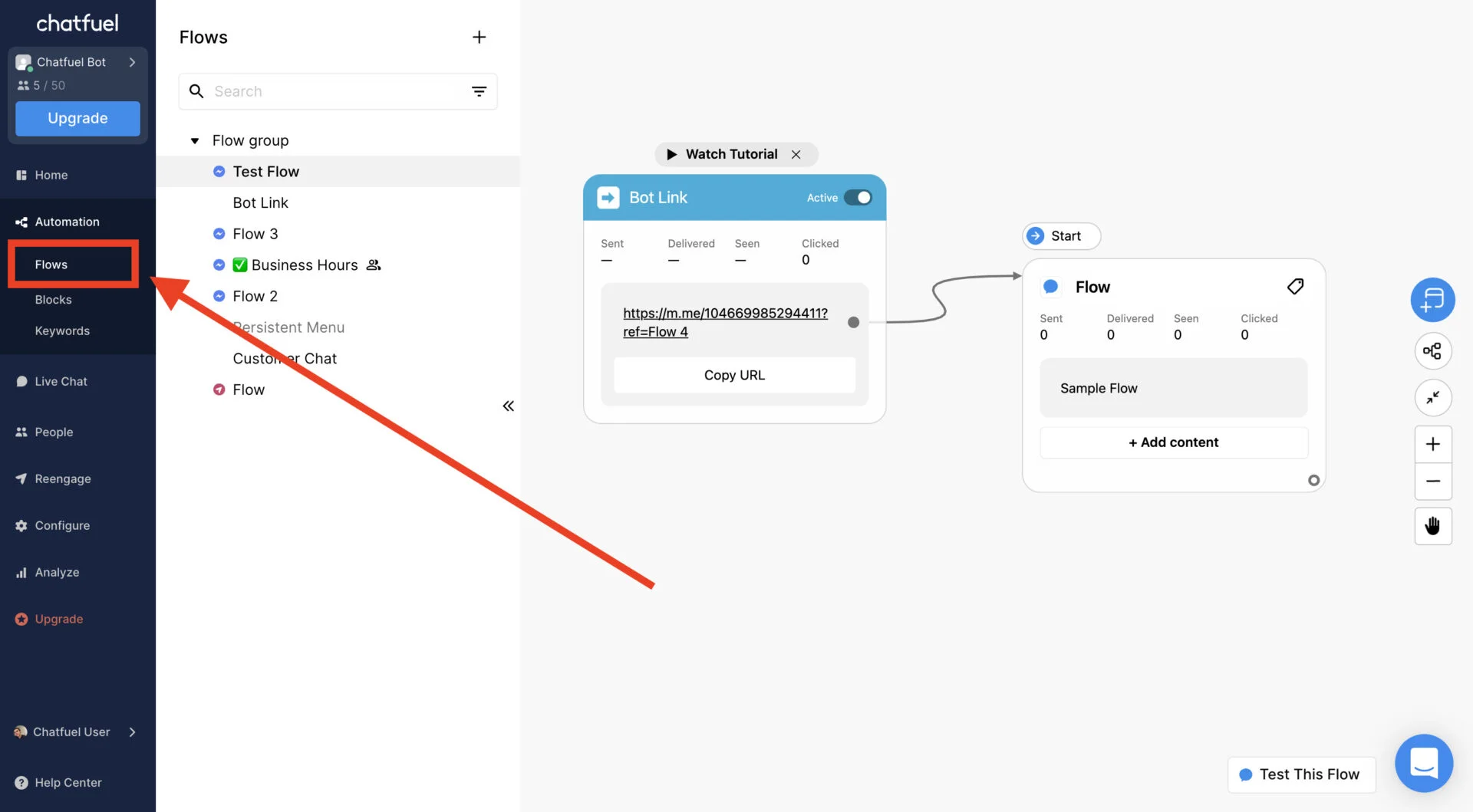Image resolution: width=1473 pixels, height=812 pixels.
Task: Click blue Upgrade button
Action: pos(77,118)
